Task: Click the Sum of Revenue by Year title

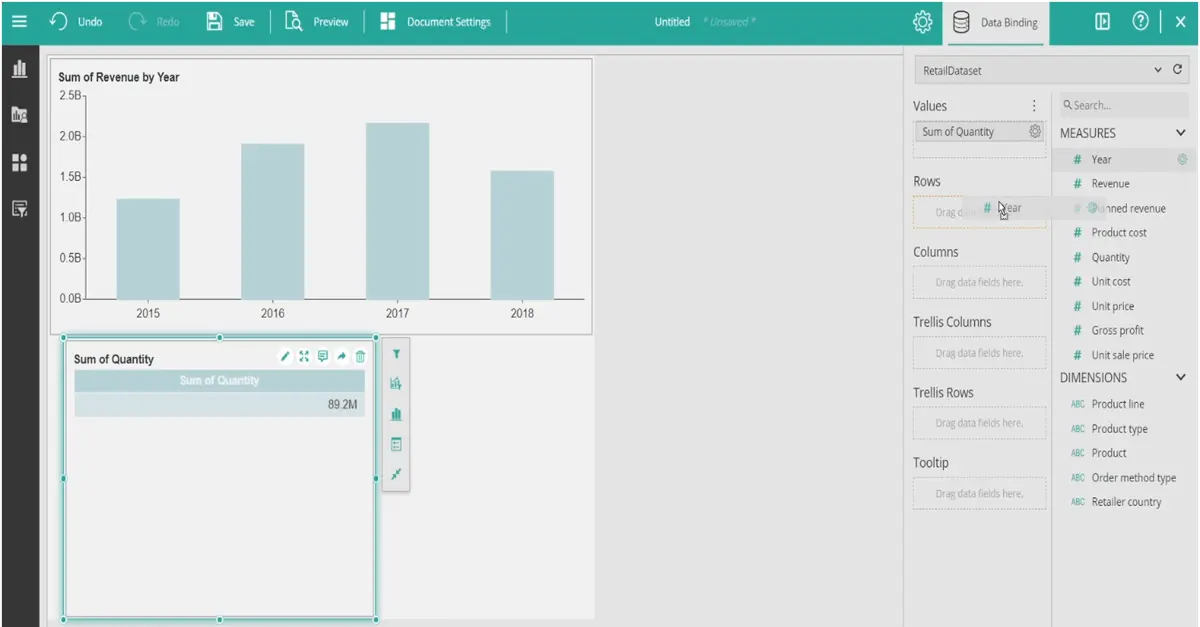Action: point(119,77)
